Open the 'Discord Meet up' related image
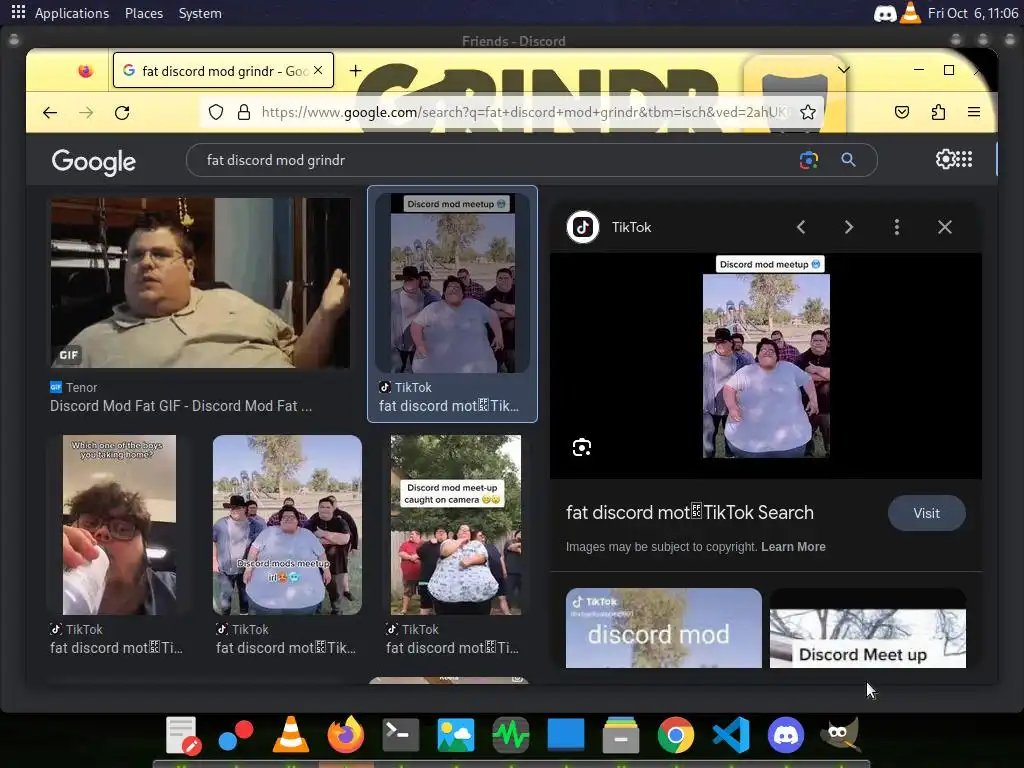This screenshot has height=768, width=1024. tap(867, 628)
